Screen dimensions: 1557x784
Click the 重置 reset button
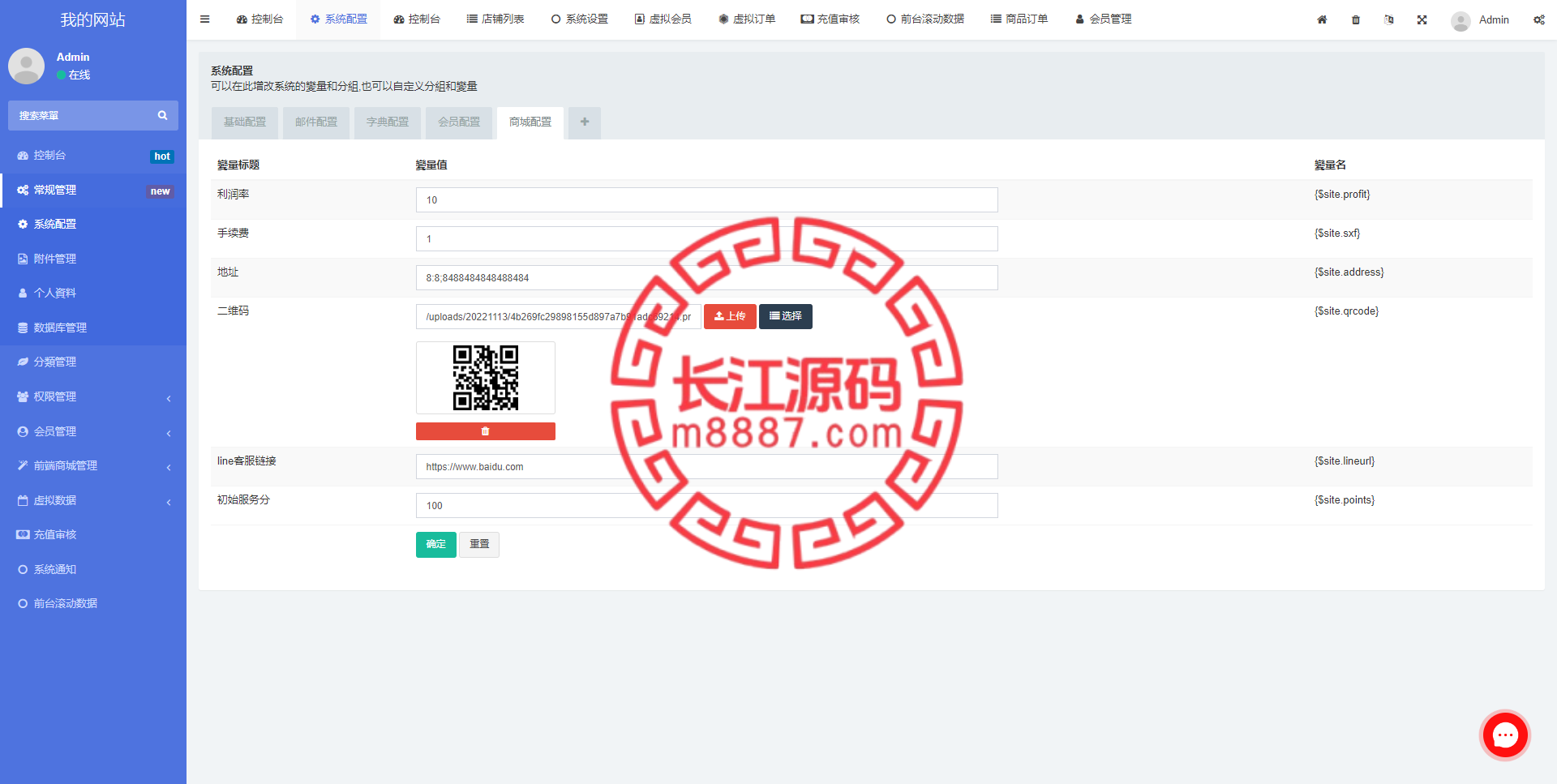[x=479, y=545]
